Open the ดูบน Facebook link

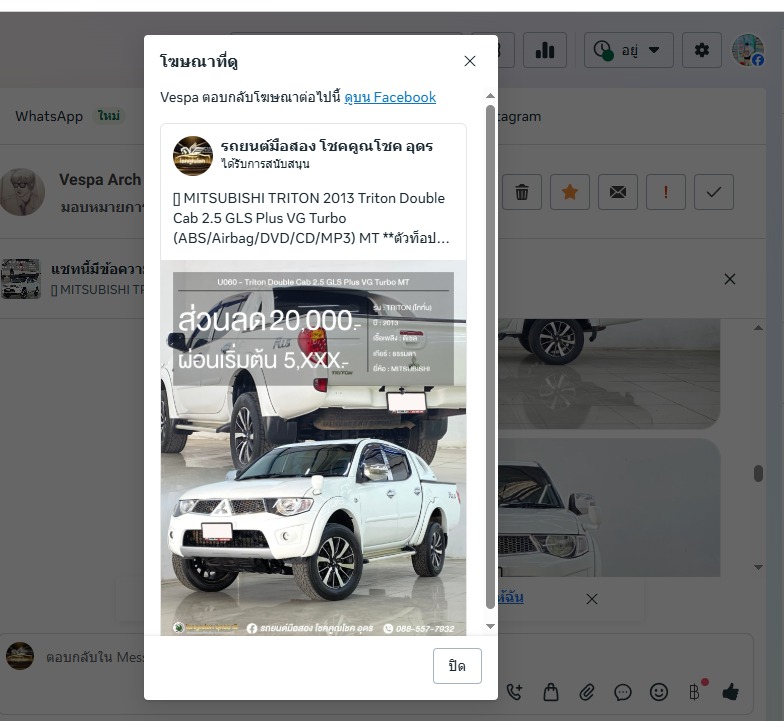390,97
